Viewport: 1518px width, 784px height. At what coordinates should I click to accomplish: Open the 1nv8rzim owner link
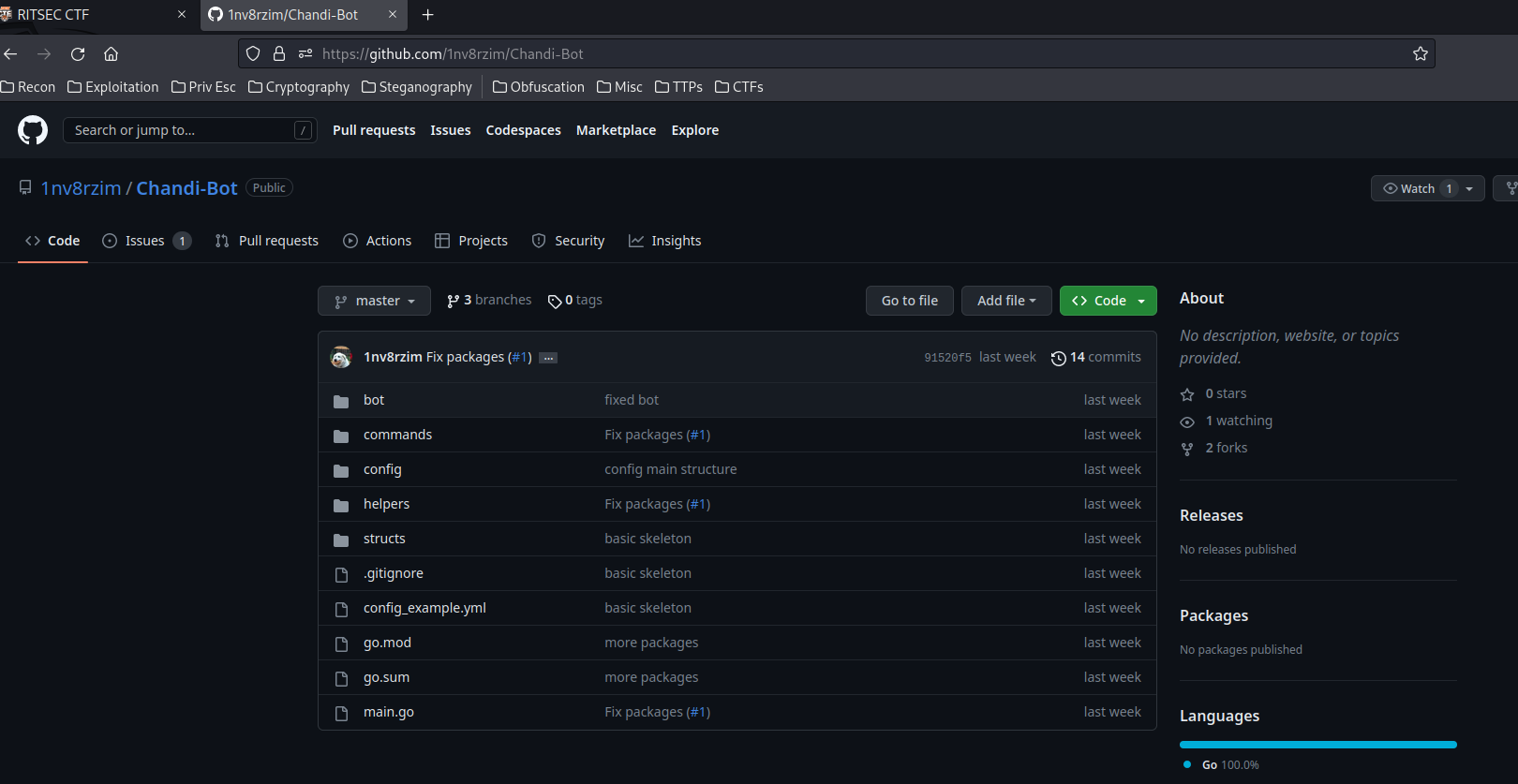pyautogui.click(x=81, y=188)
